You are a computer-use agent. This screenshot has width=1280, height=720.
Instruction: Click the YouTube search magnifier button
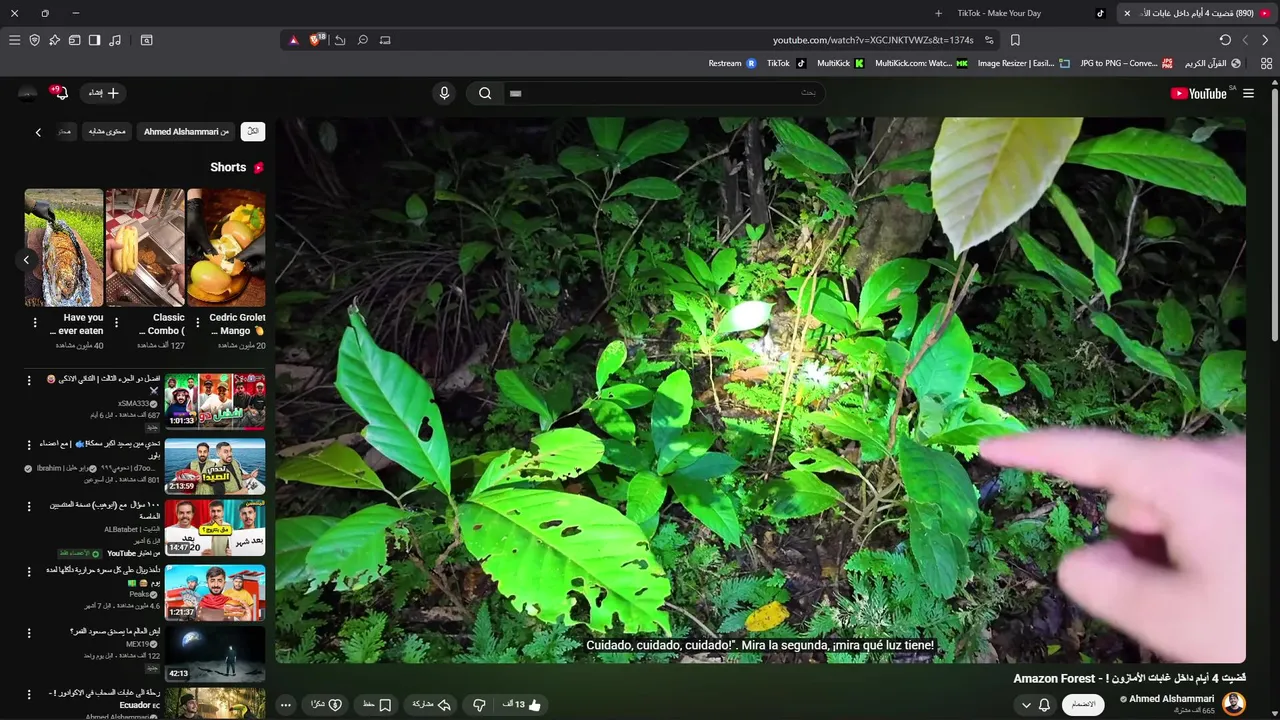click(x=485, y=93)
